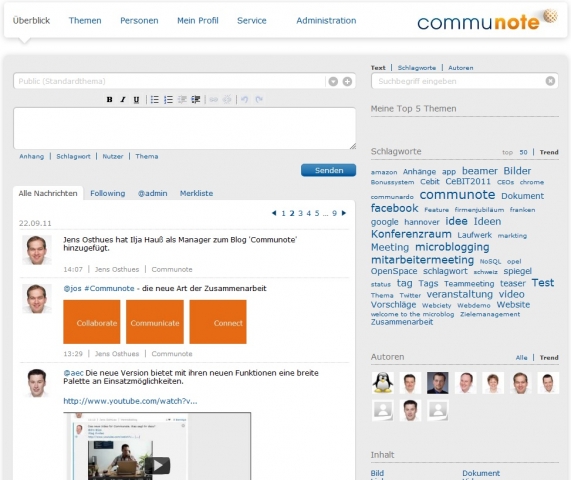Click into the message text area
Screen dimensions: 571x480
tap(185, 128)
